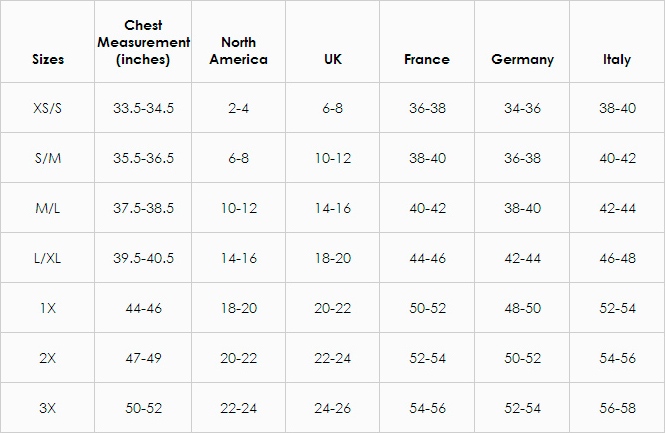
Task: Select the M/L size cell
Action: 48,208
